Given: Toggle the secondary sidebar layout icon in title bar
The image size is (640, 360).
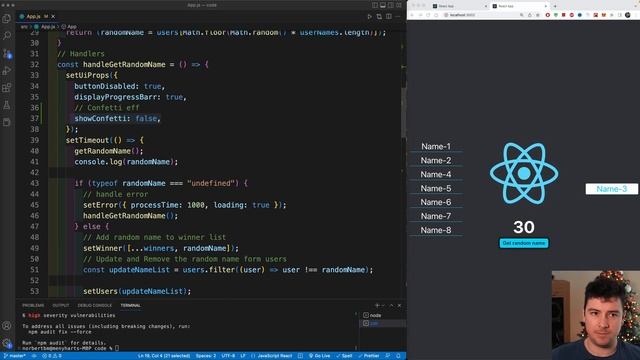Looking at the screenshot, I should (391, 5).
